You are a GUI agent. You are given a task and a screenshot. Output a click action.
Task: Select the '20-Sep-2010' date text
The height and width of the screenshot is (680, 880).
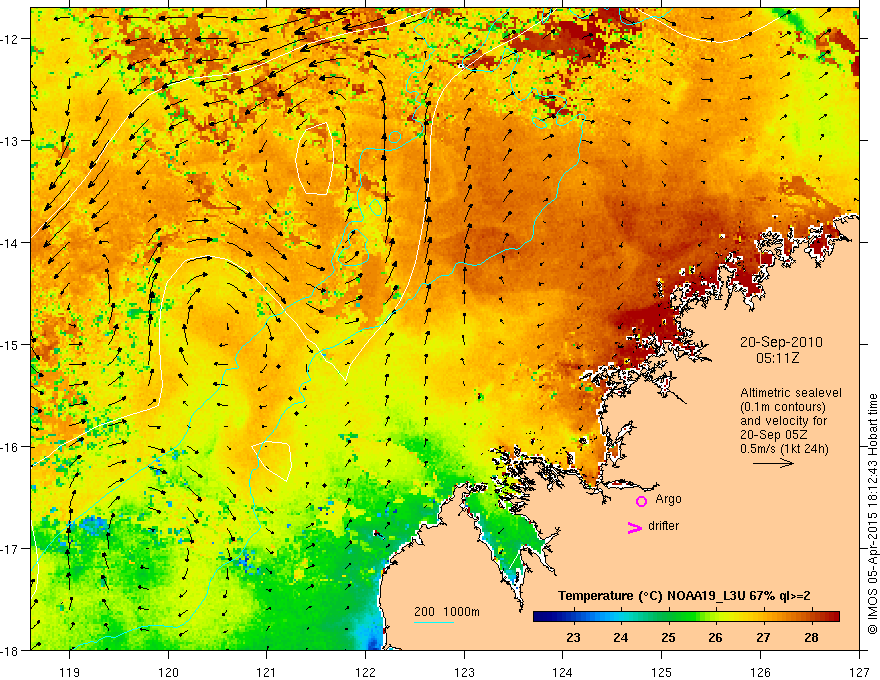pyautogui.click(x=781, y=342)
